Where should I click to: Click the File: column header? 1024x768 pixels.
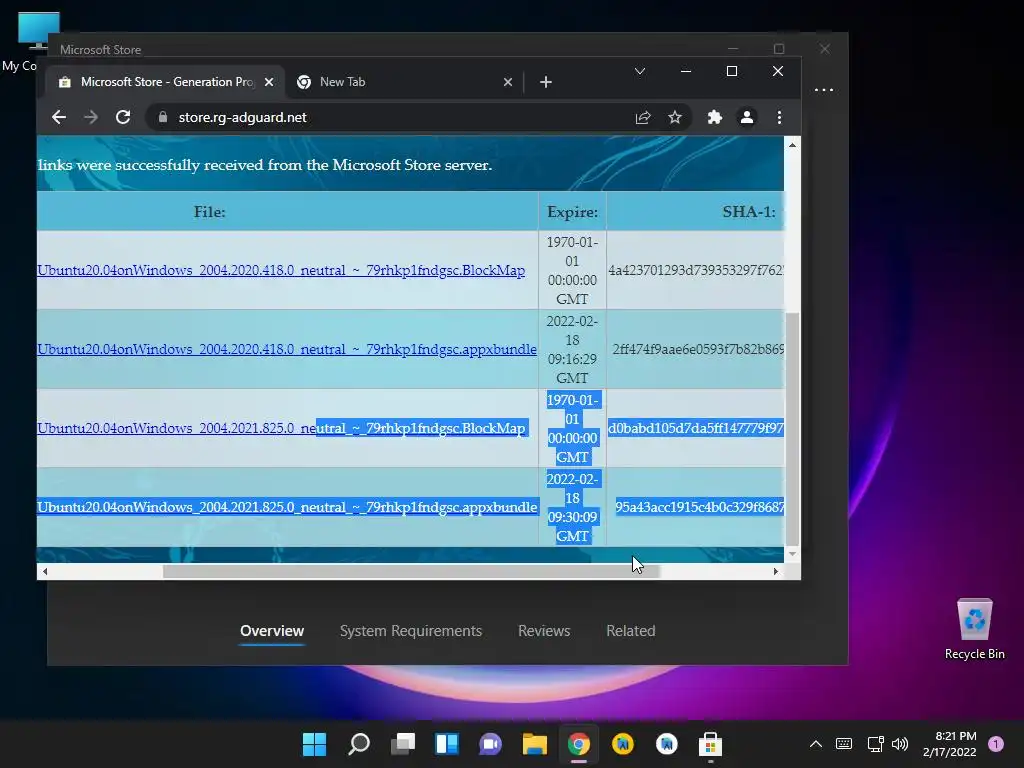click(x=210, y=212)
